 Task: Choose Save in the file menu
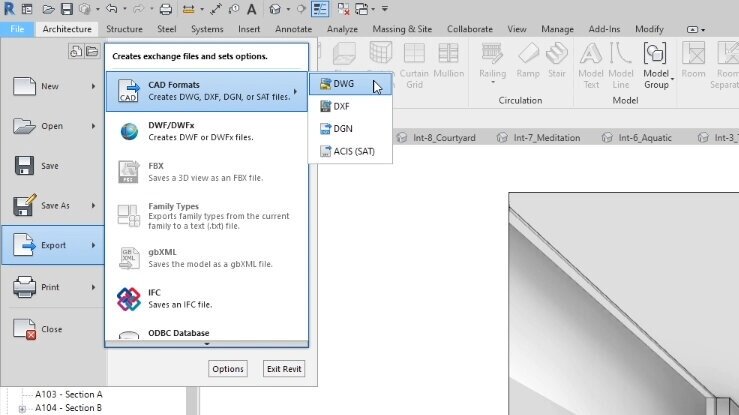53,166
